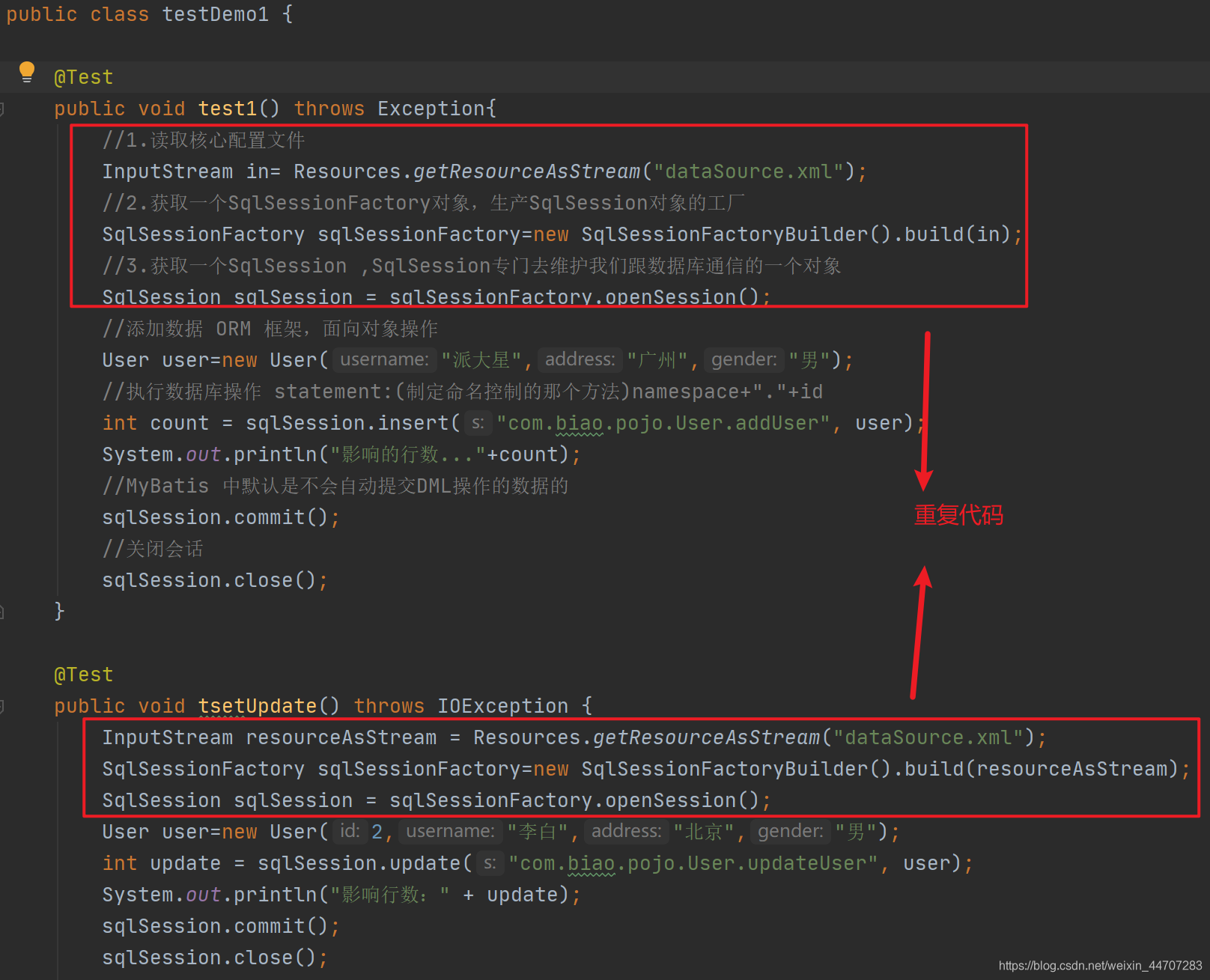Click the comment //关闭会话
This screenshot has height=980, width=1210.
(153, 549)
